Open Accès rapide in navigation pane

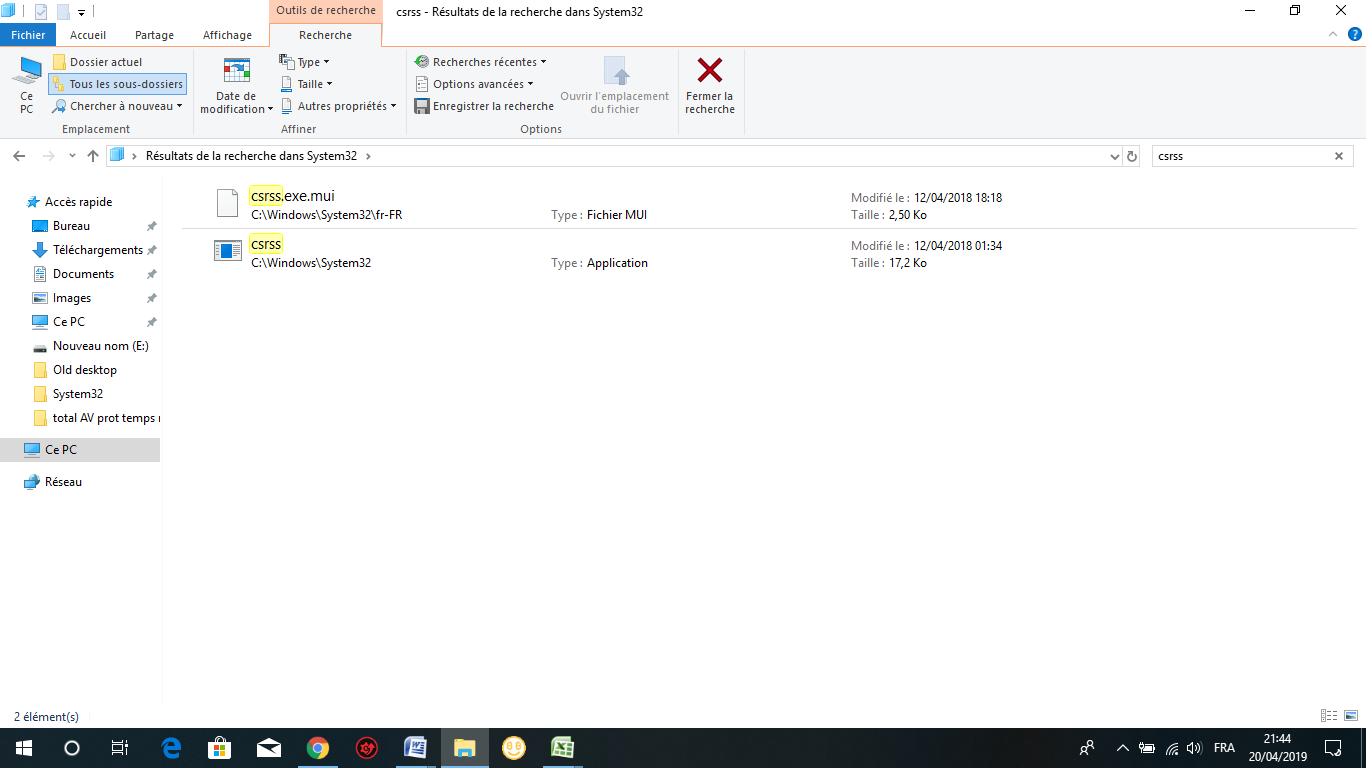[78, 202]
